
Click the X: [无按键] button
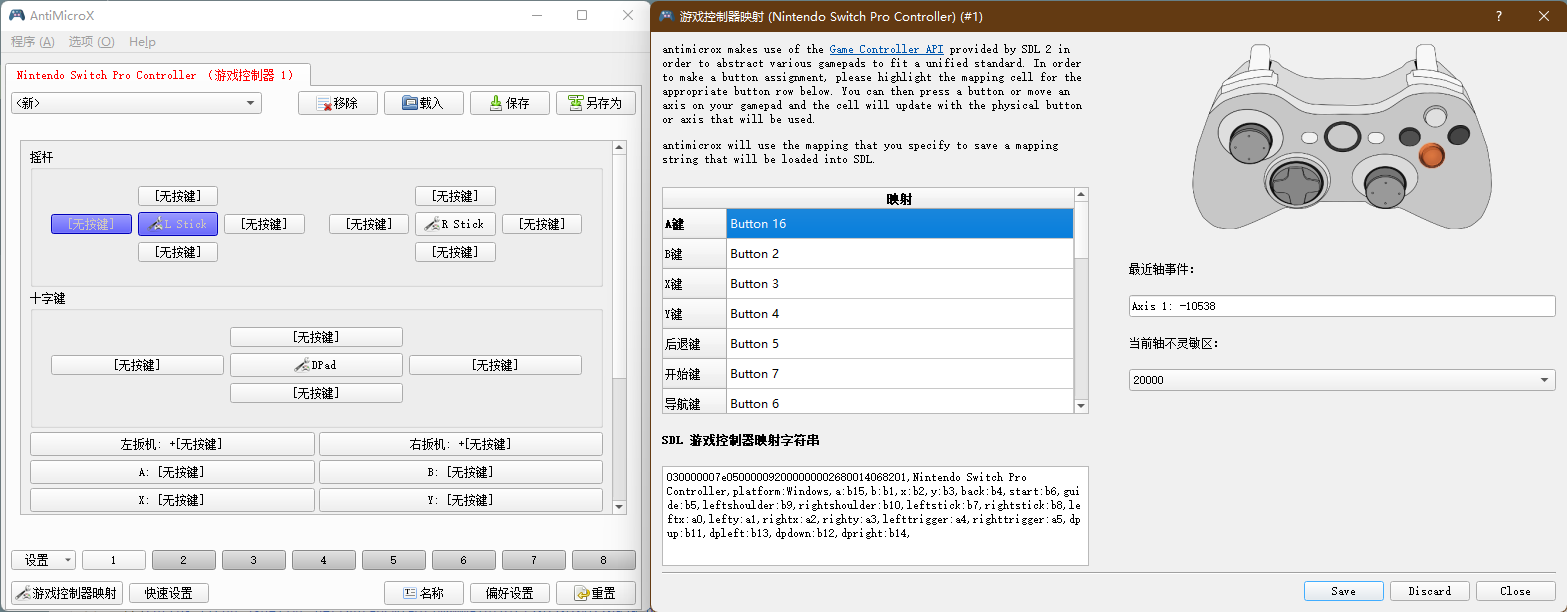click(172, 500)
